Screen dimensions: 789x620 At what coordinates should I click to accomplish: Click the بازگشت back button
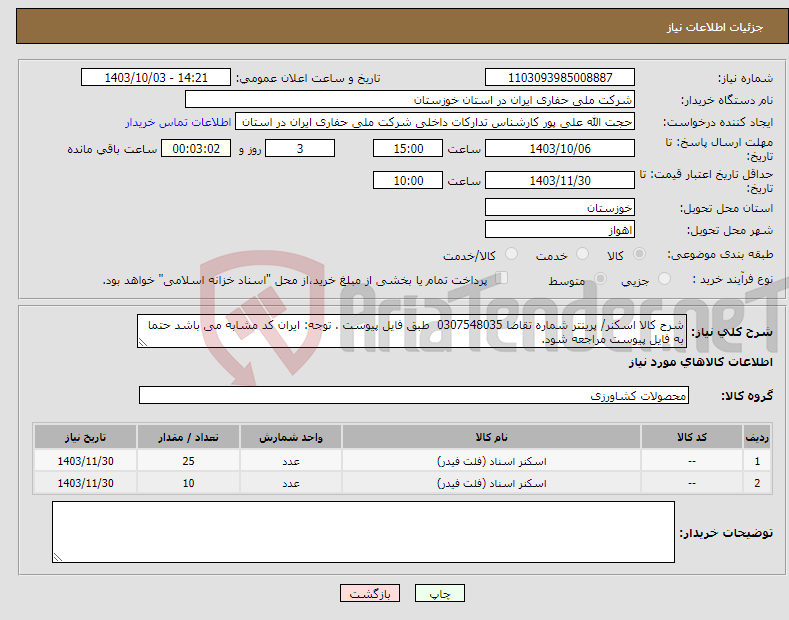click(370, 593)
